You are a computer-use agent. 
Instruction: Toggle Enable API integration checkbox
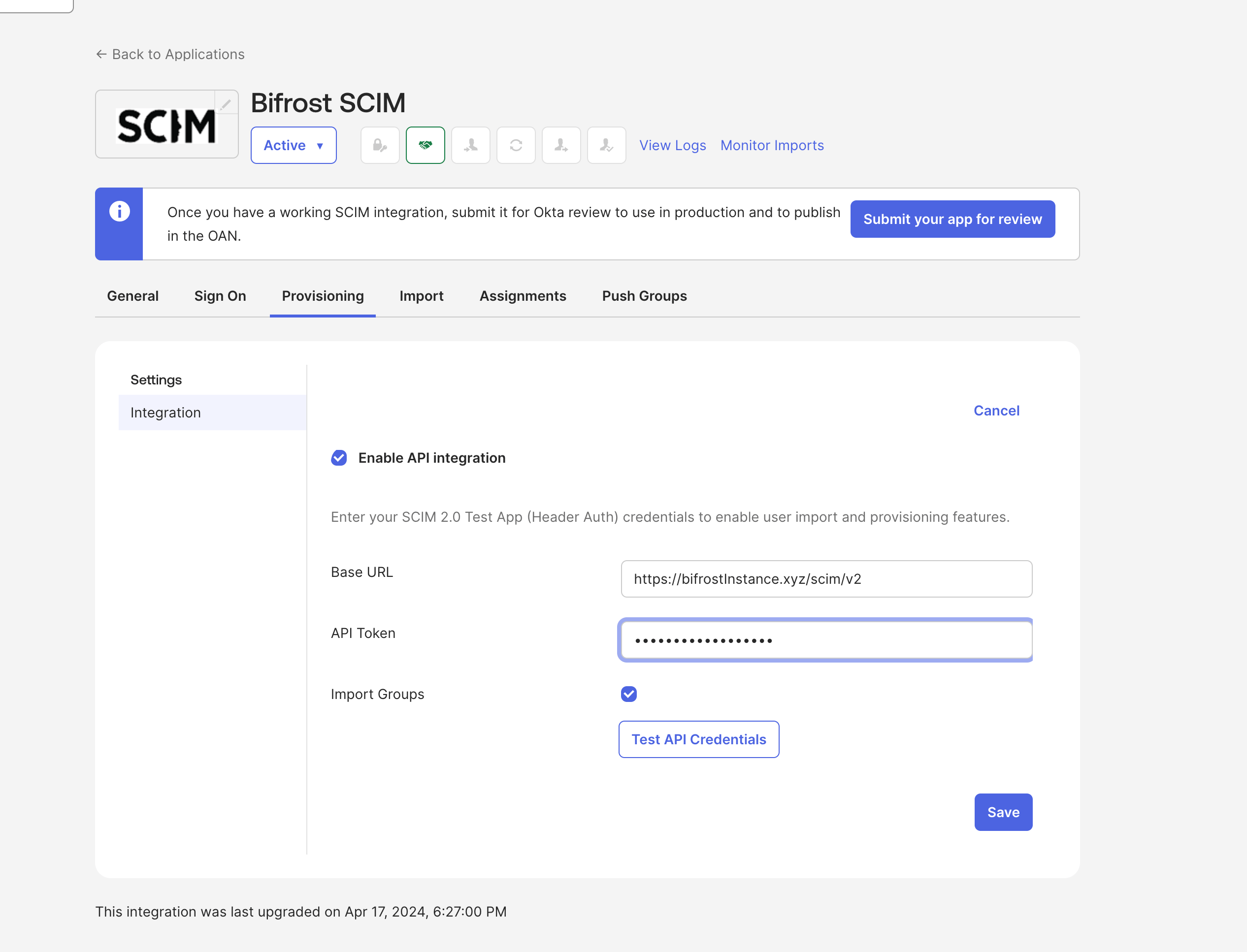tap(339, 458)
